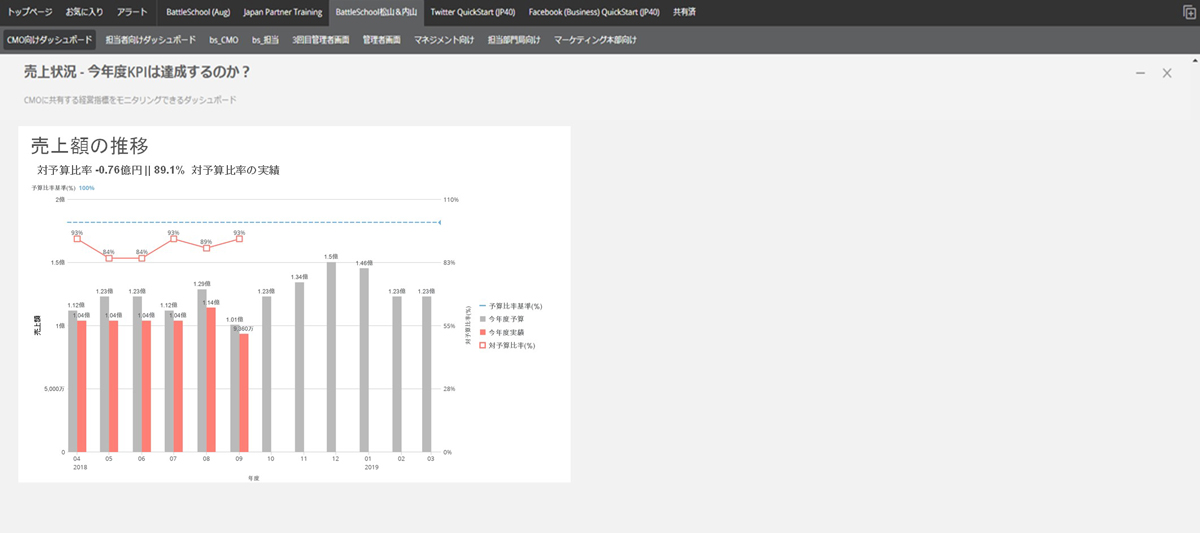1200x533 pixels.
Task: Open the トップページ menu item
Action: (30, 12)
